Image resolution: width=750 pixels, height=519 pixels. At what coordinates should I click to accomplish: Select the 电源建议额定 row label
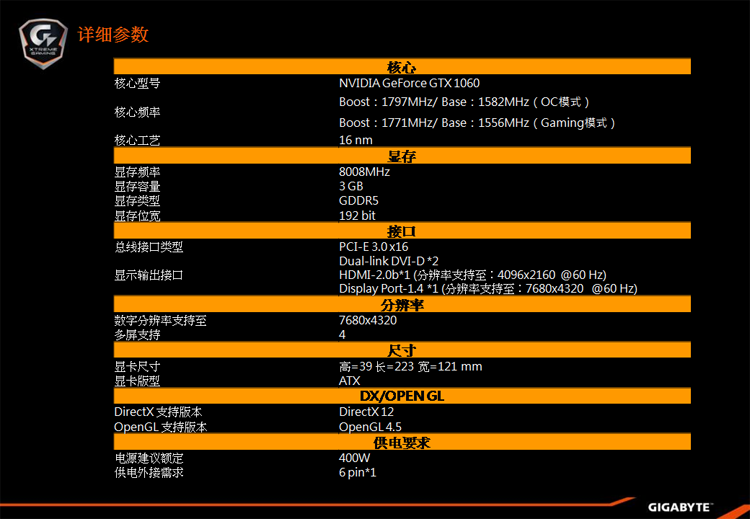[149, 458]
